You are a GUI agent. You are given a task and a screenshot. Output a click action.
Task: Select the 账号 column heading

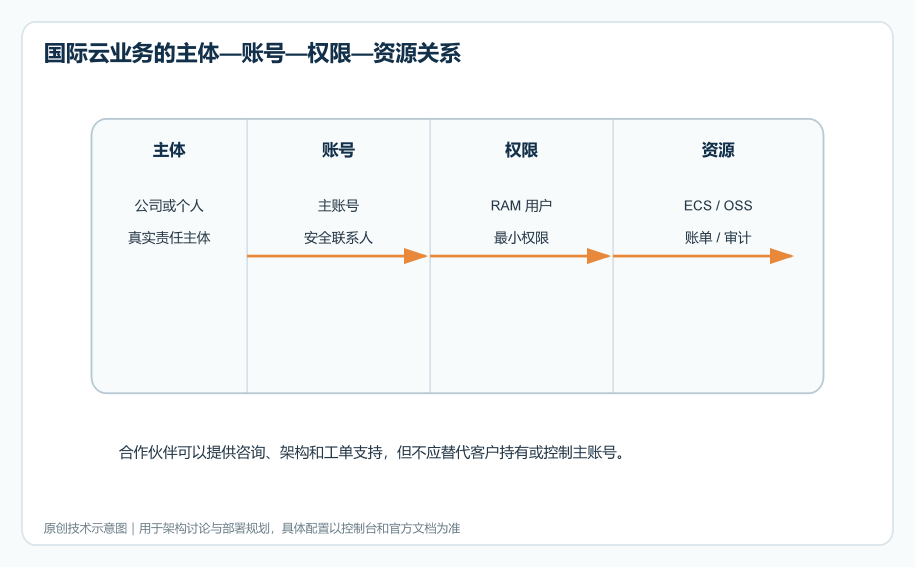click(x=338, y=150)
